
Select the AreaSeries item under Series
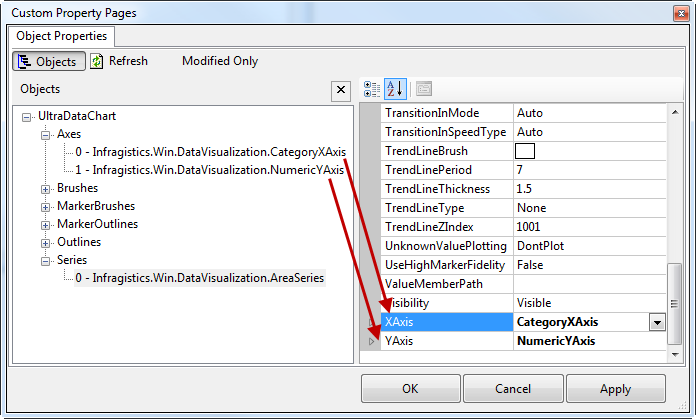pos(200,278)
